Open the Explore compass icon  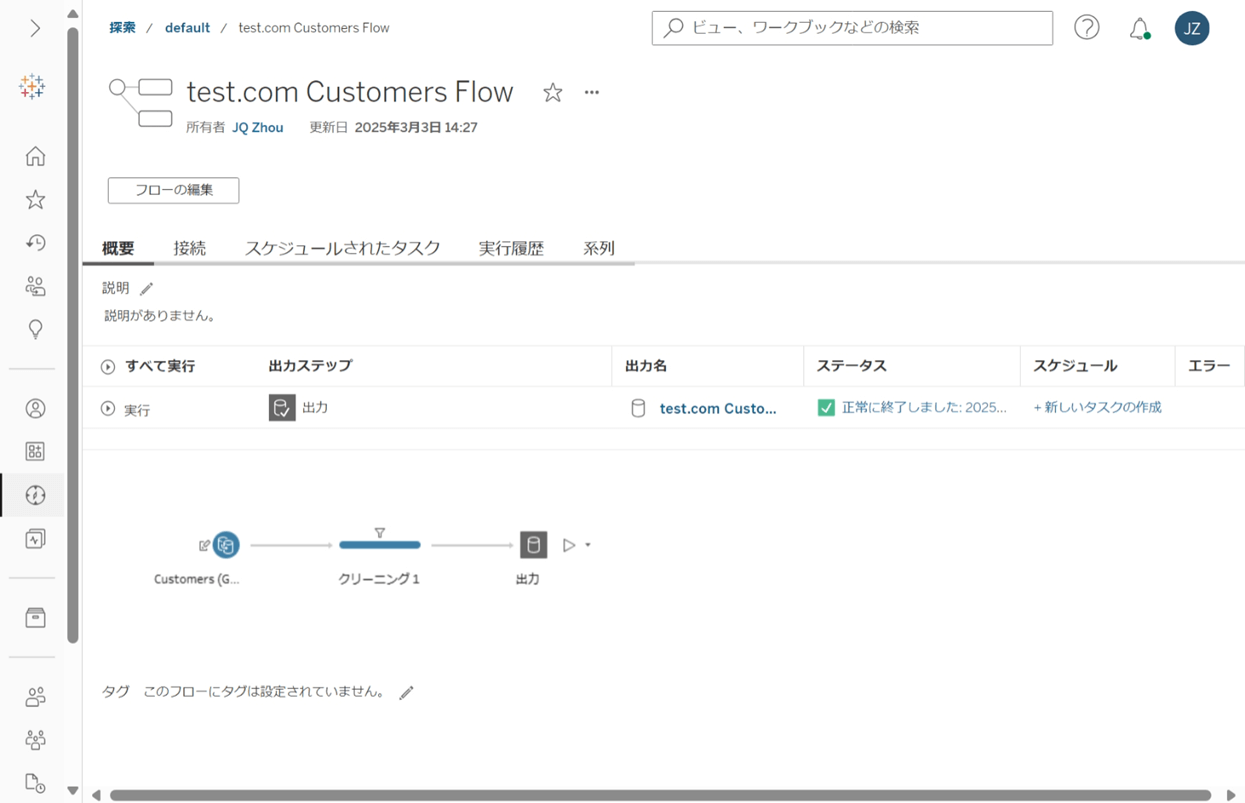point(35,495)
